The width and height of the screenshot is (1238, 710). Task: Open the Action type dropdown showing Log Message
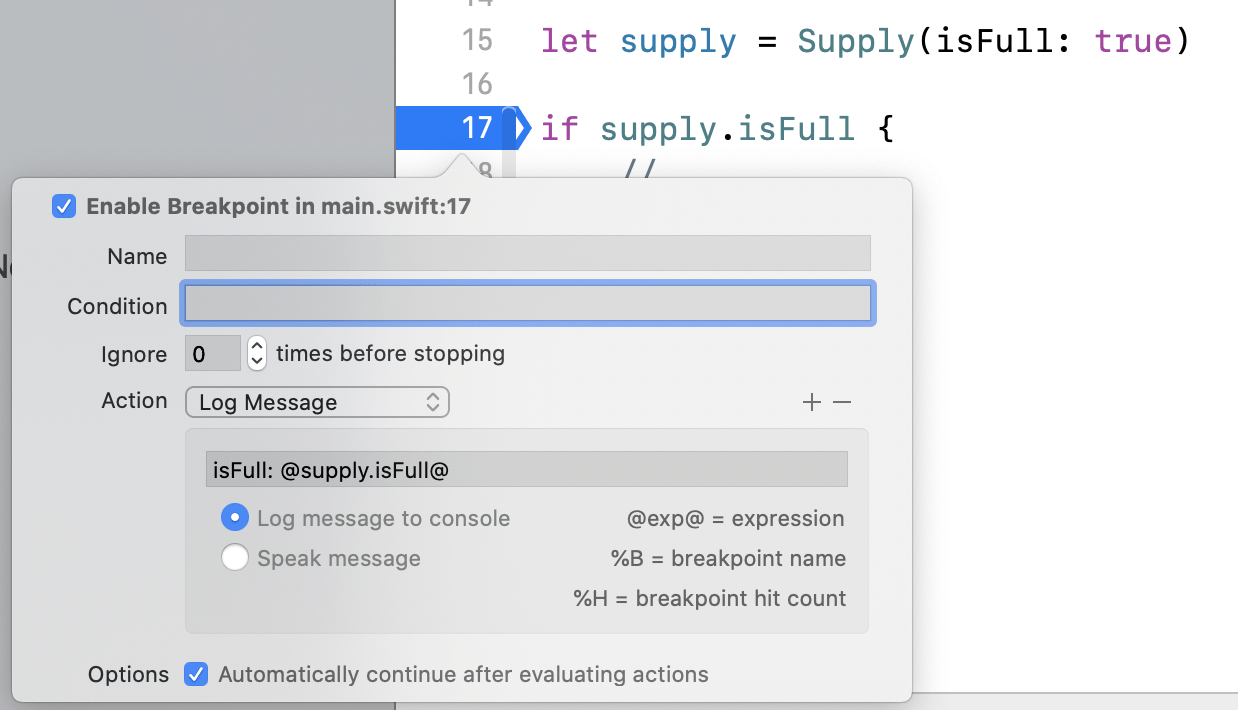coord(317,402)
